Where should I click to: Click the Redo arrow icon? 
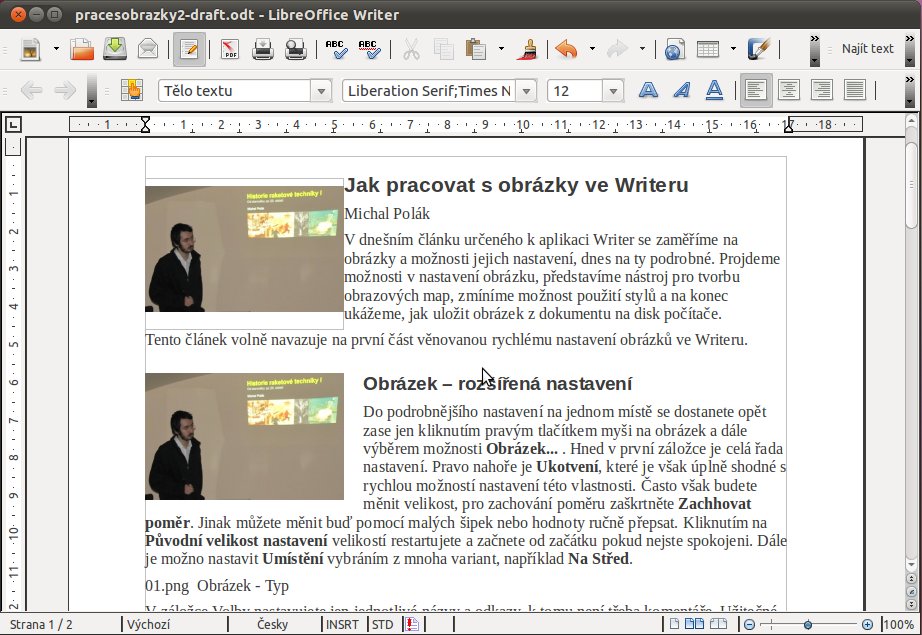point(617,49)
